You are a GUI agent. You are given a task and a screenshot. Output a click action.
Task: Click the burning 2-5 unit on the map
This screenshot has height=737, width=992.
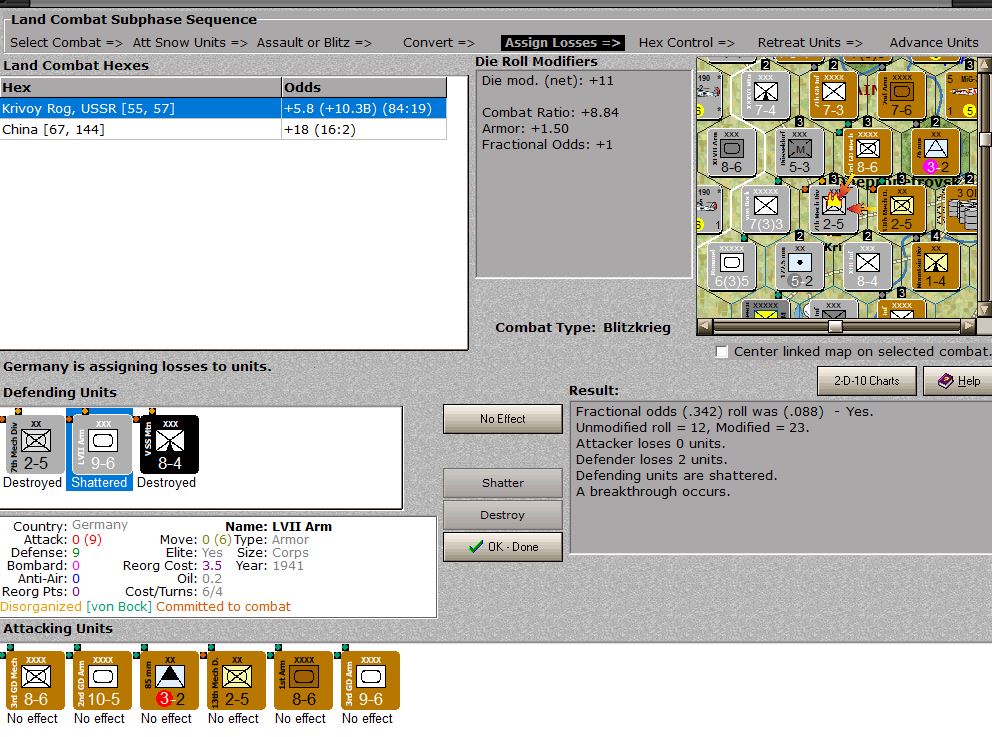[833, 211]
